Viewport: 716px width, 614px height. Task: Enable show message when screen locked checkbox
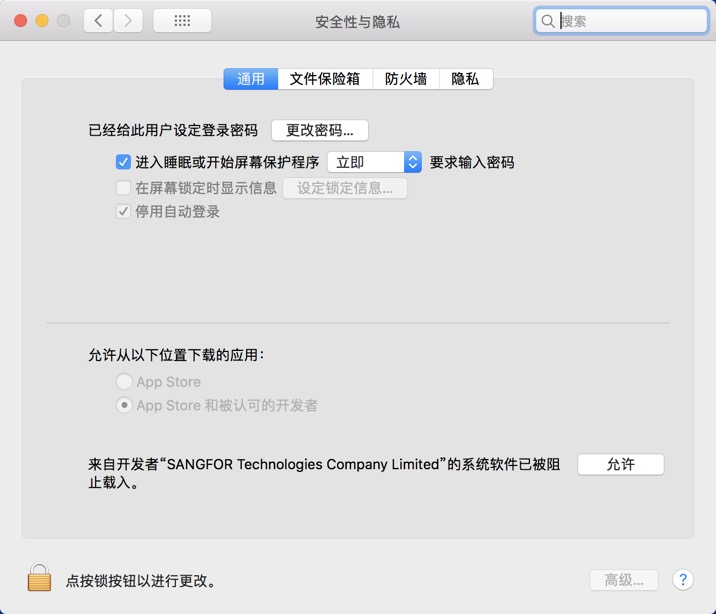[123, 188]
